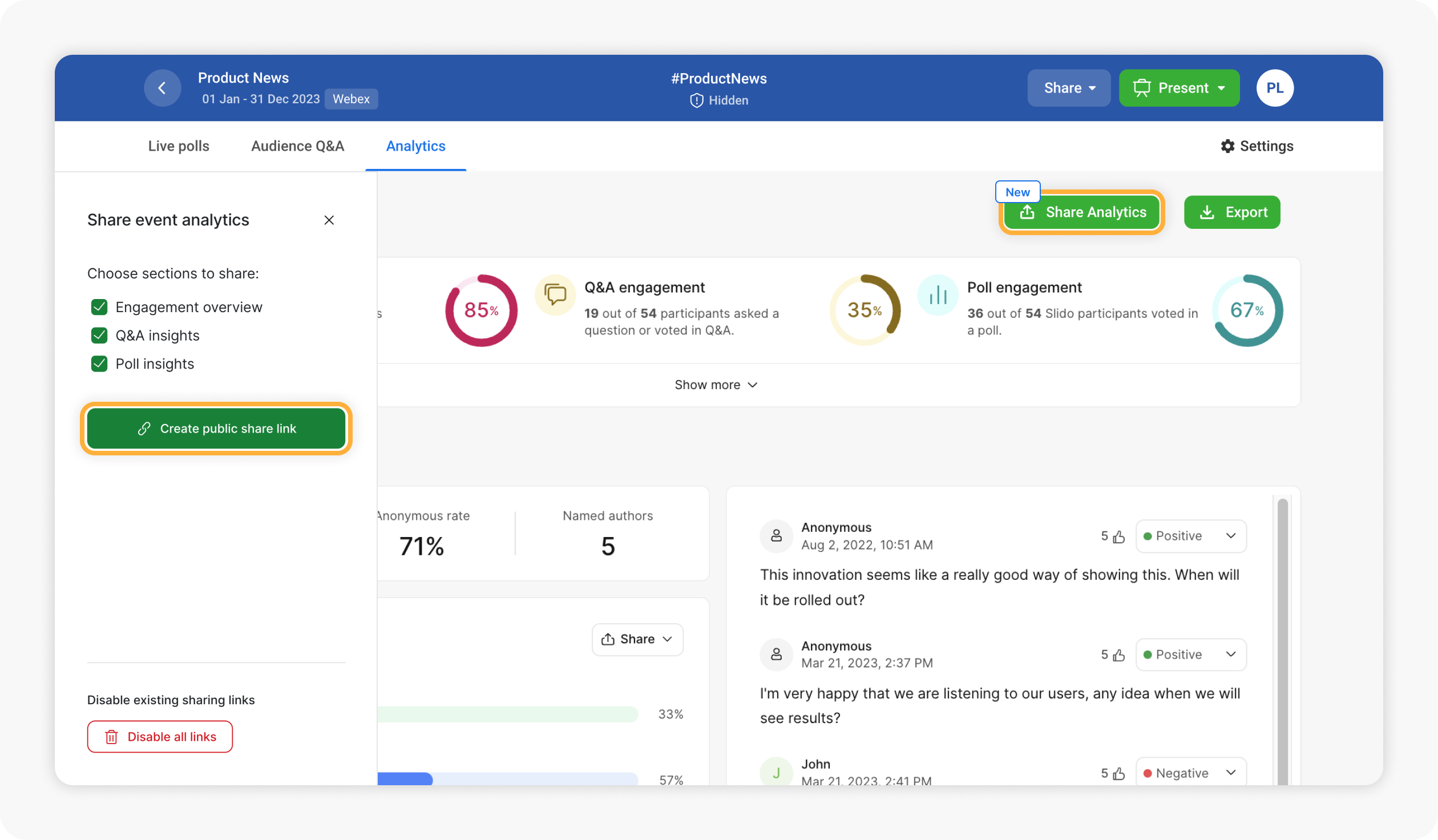Click the Settings gear icon

[x=1227, y=146]
